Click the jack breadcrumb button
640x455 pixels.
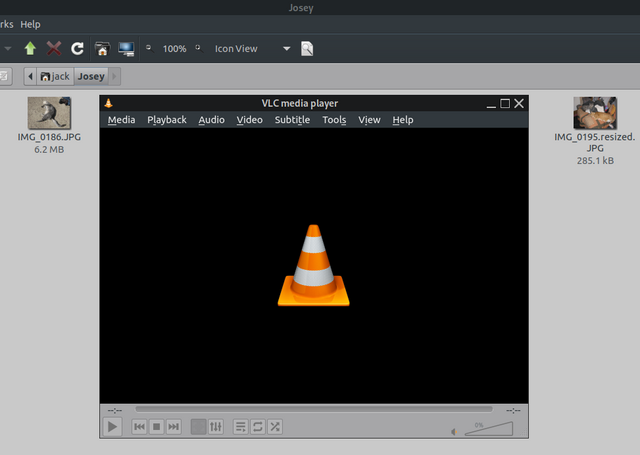pos(54,76)
